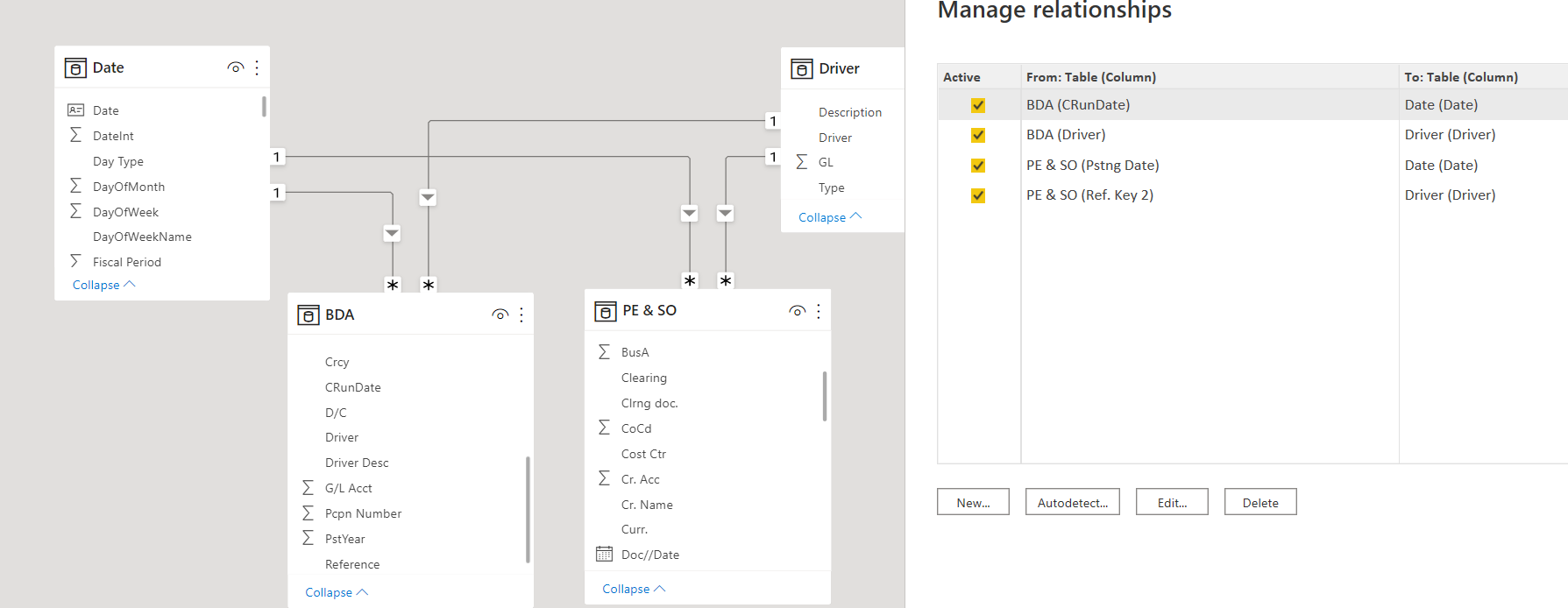This screenshot has height=608, width=1568.
Task: Select Description field in Driver table
Action: pos(850,112)
